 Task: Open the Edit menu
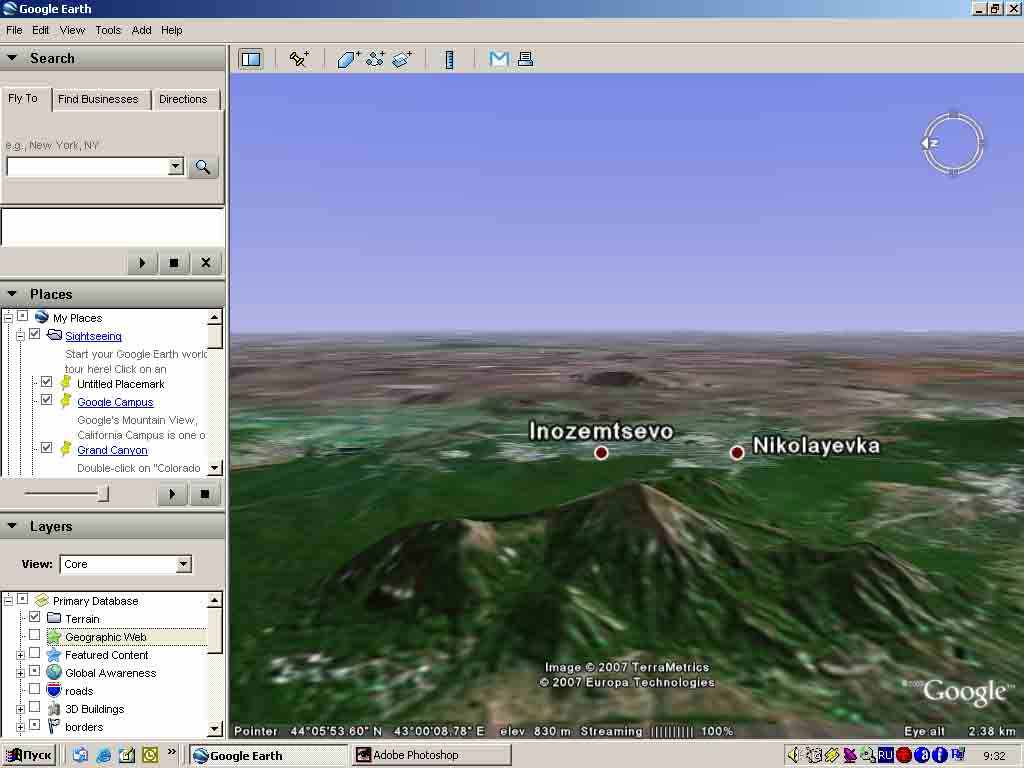tap(40, 30)
